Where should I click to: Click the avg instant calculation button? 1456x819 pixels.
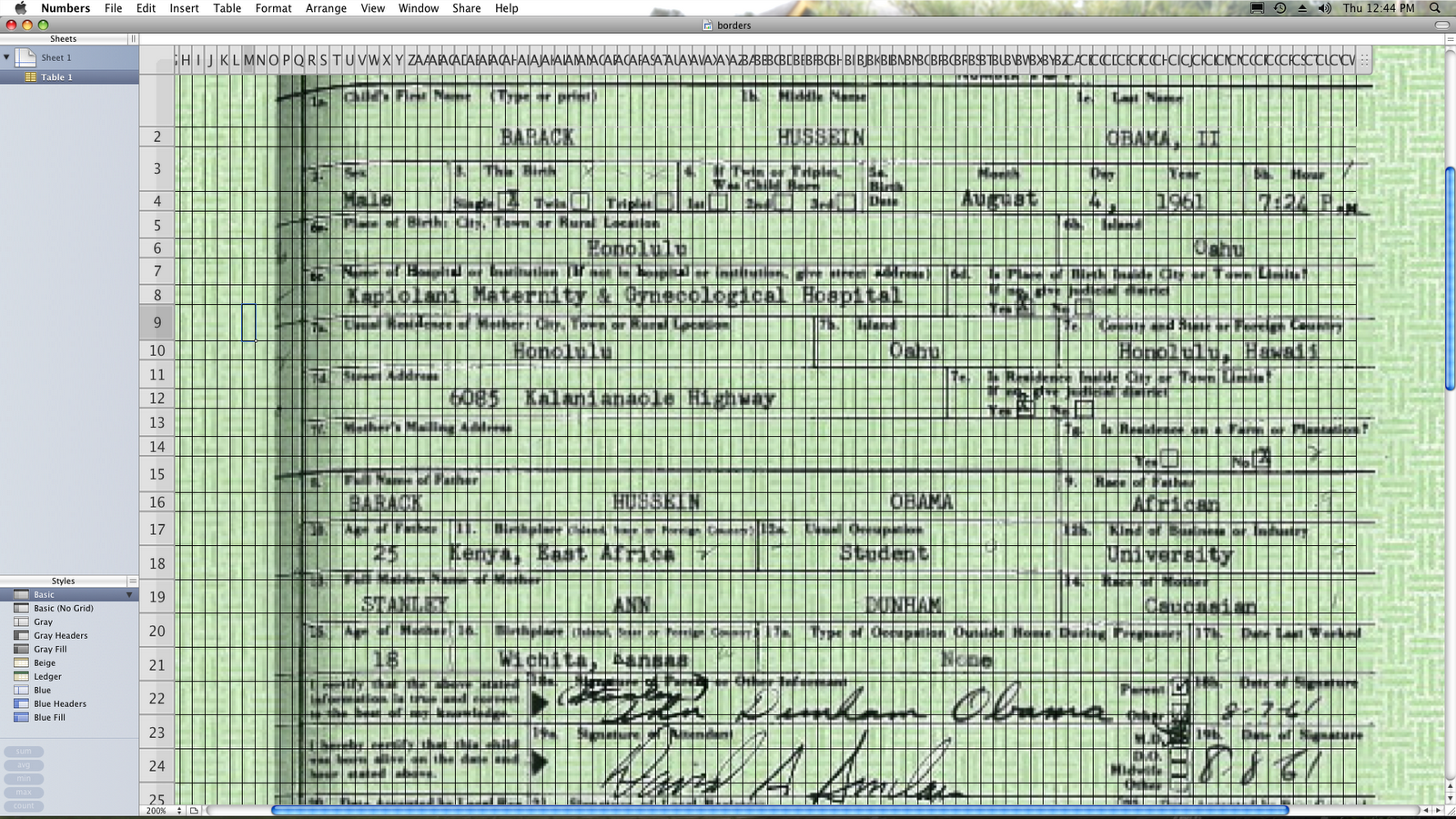[x=24, y=765]
